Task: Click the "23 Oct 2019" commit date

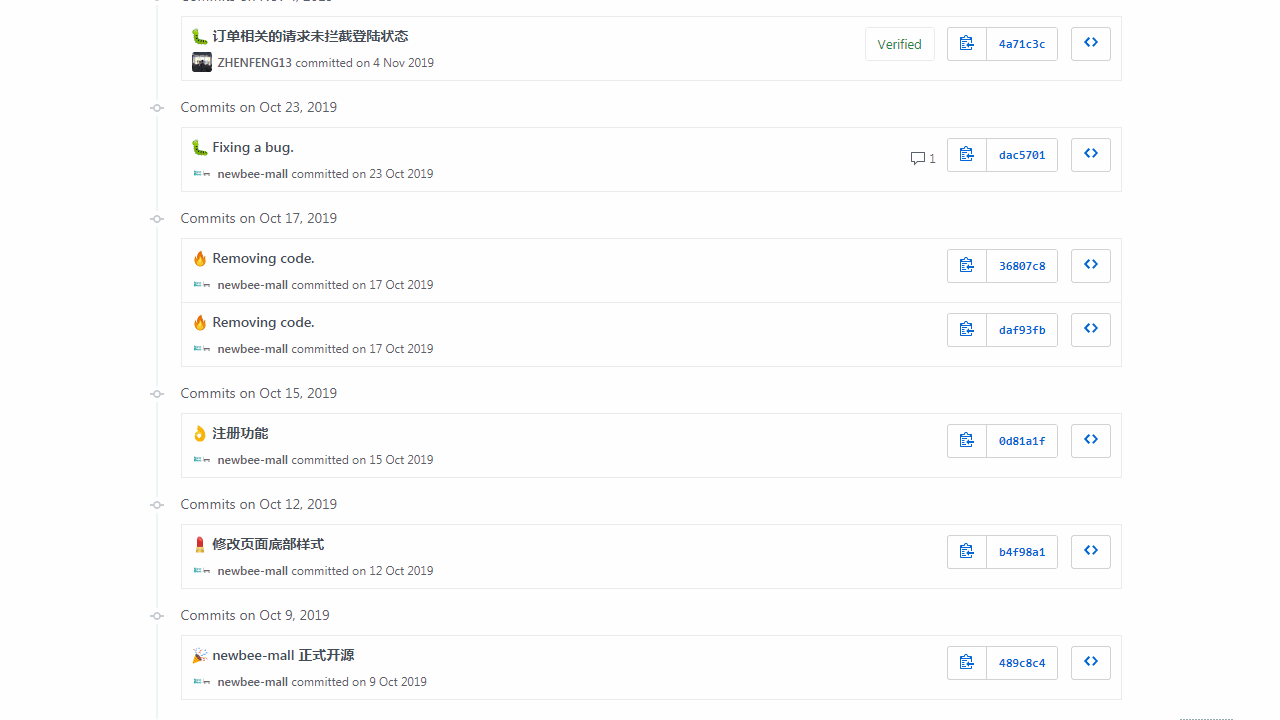Action: coord(401,174)
